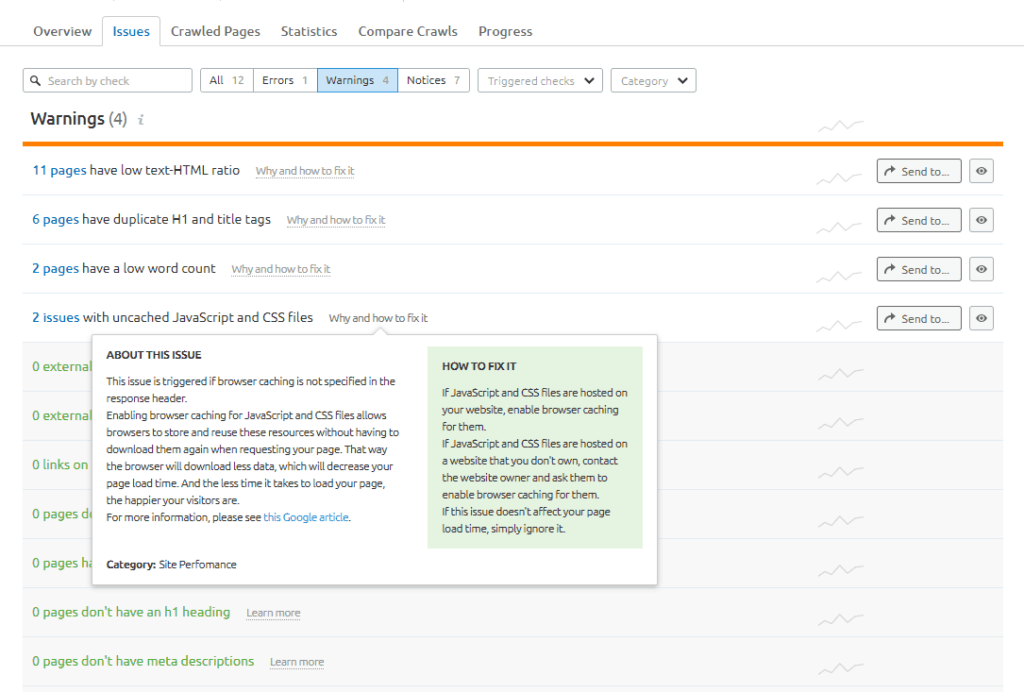Click the Search by check field

point(115,81)
